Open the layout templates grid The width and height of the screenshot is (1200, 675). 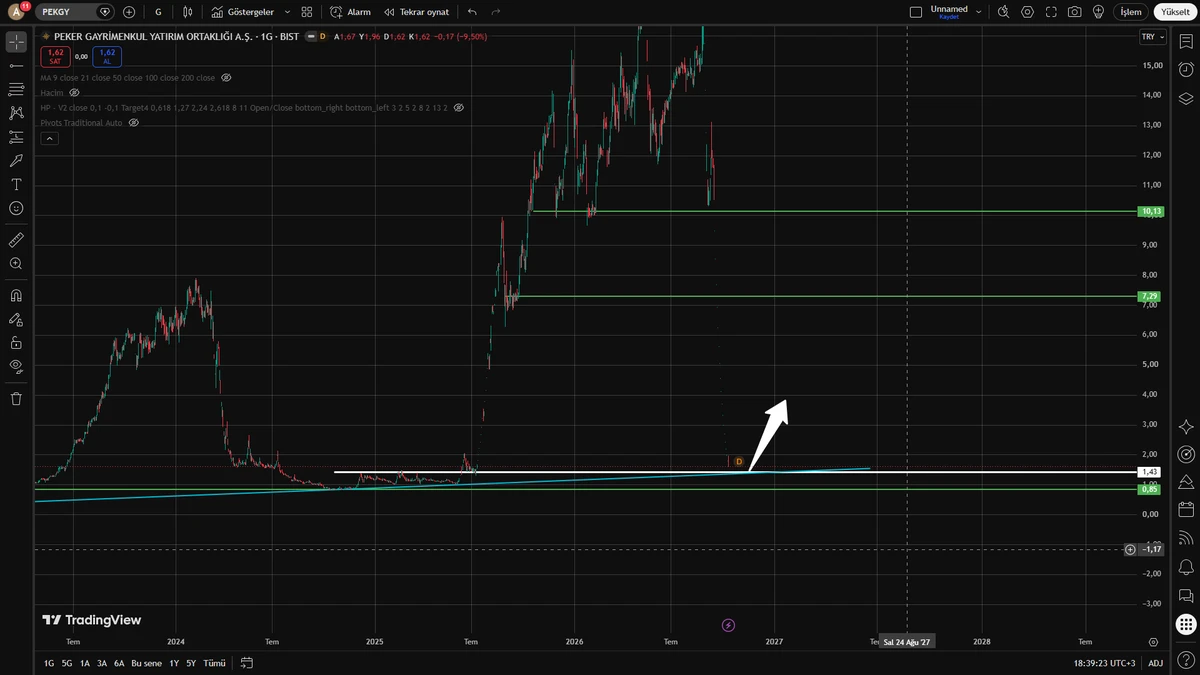pyautogui.click(x=307, y=12)
